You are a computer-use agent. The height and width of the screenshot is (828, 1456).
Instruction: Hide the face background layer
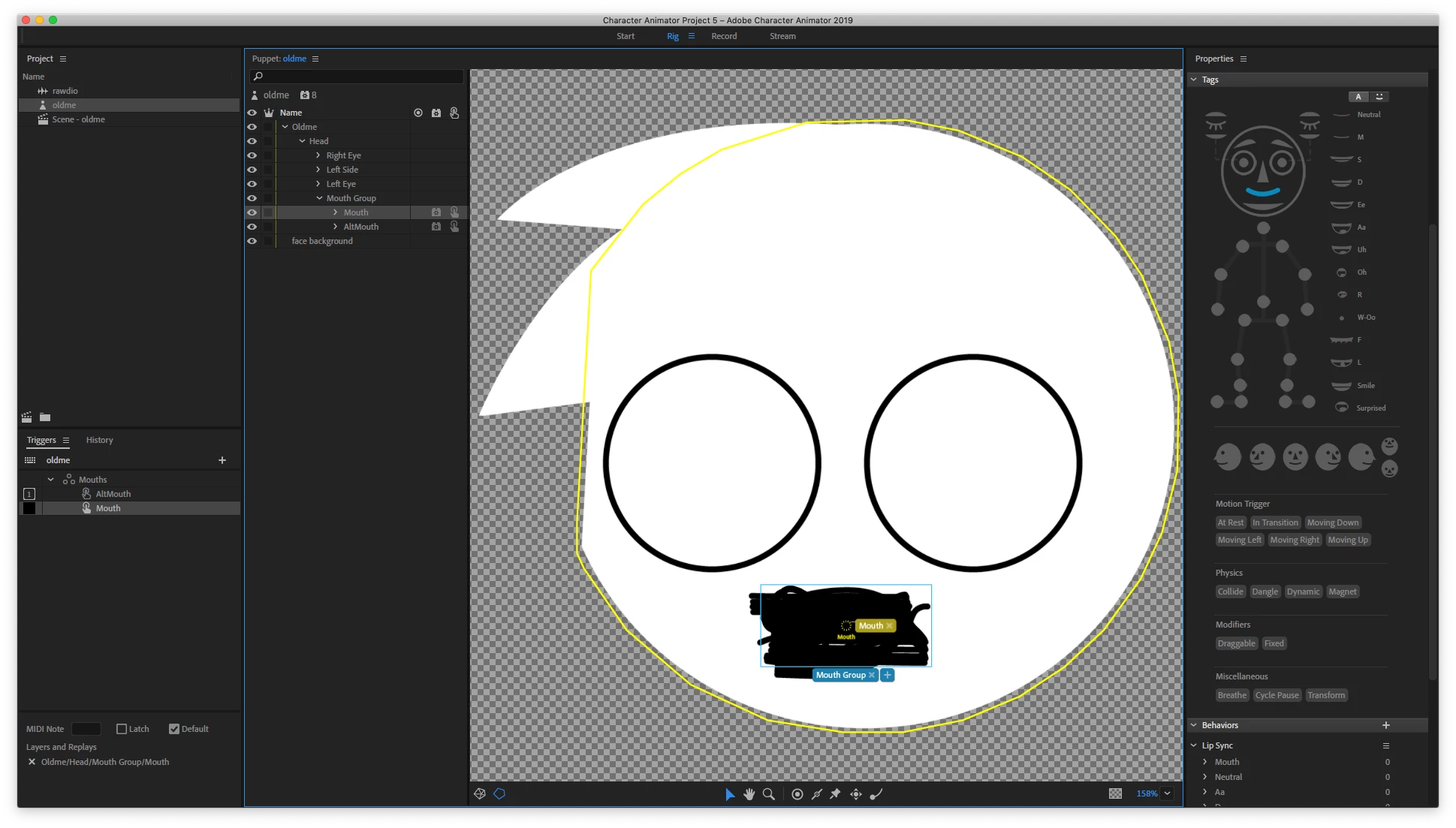pyautogui.click(x=252, y=241)
